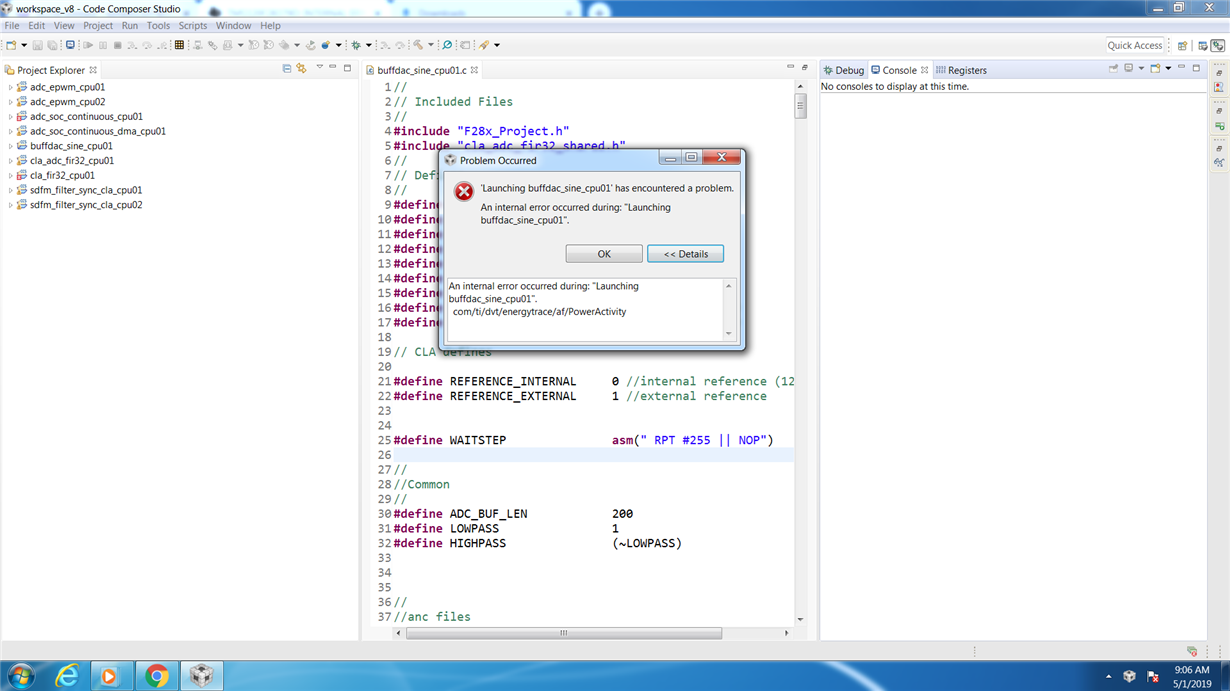Screen dimensions: 1230x691
Task: Click OK in Problem Occurred dialog
Action: click(604, 254)
